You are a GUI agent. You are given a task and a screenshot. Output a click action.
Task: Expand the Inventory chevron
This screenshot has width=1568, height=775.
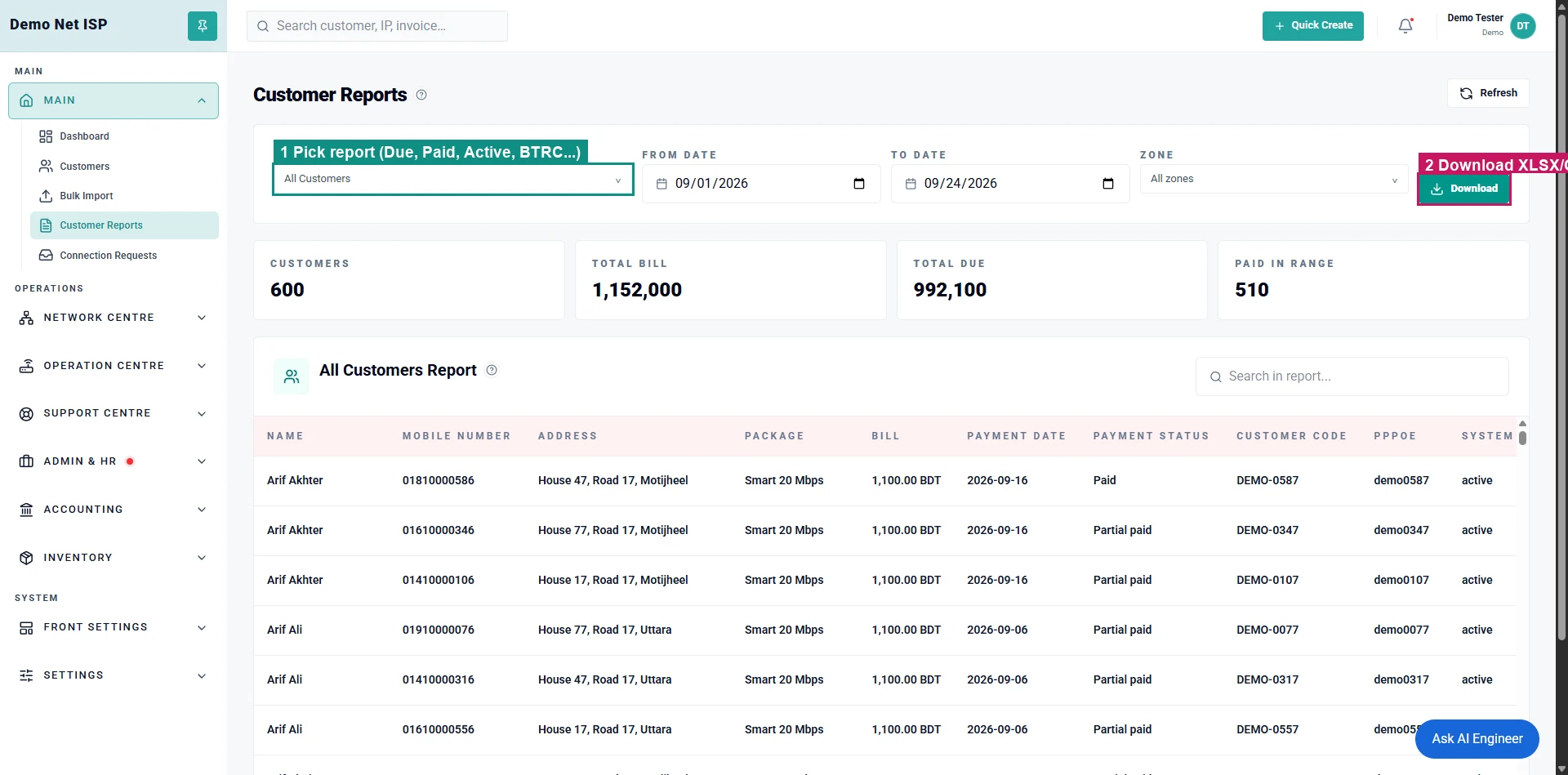(x=202, y=558)
